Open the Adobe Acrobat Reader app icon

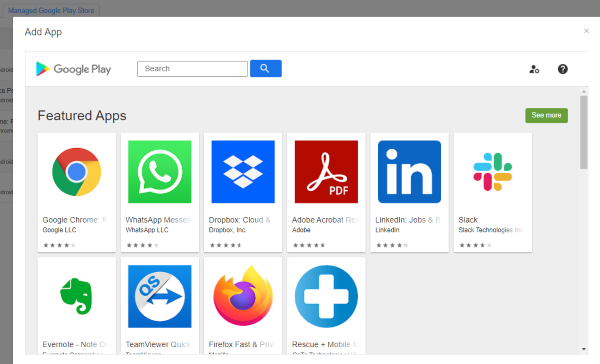(326, 172)
